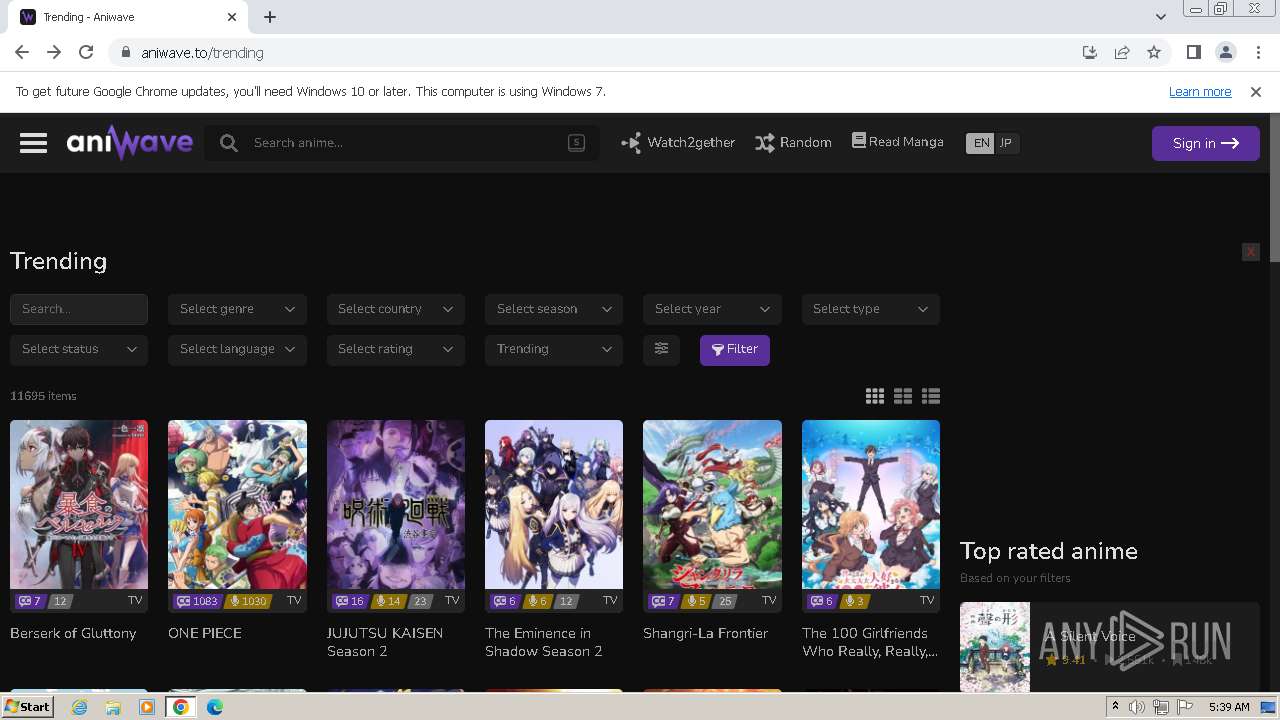Open Windows Media Player from taskbar
The width and height of the screenshot is (1280, 720).
[147, 707]
